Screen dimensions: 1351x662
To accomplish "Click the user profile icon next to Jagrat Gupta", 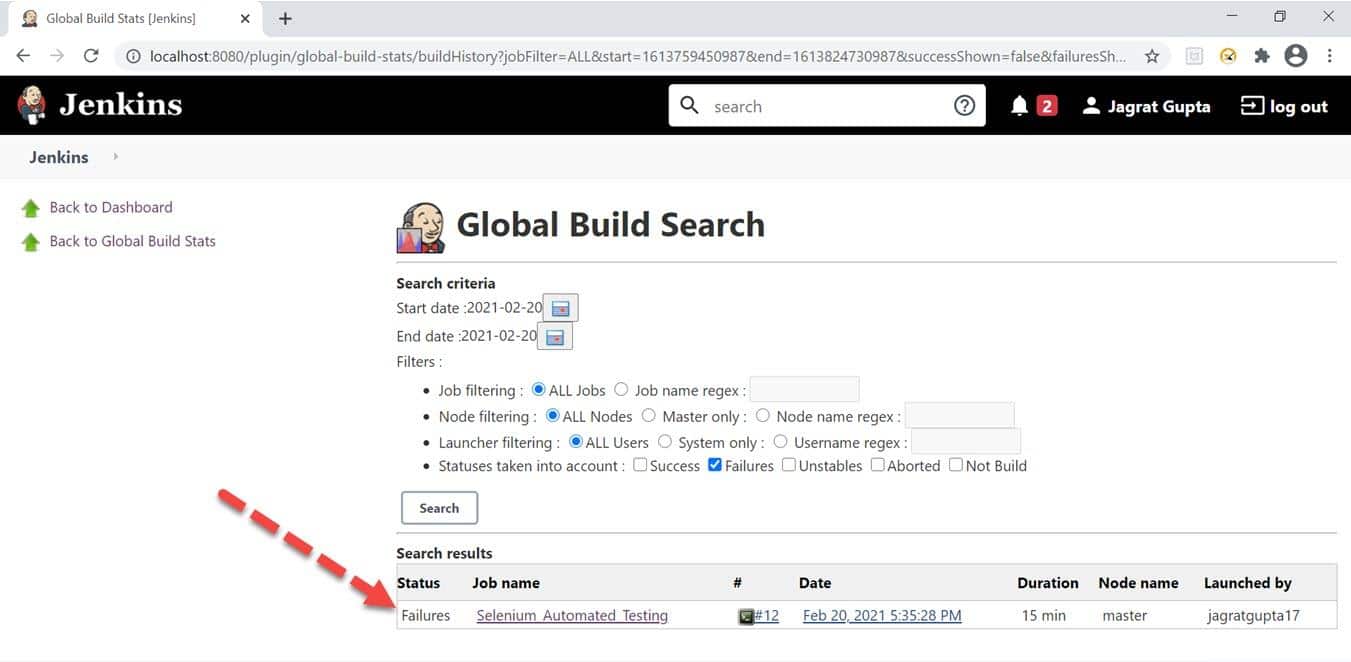I will click(1091, 106).
